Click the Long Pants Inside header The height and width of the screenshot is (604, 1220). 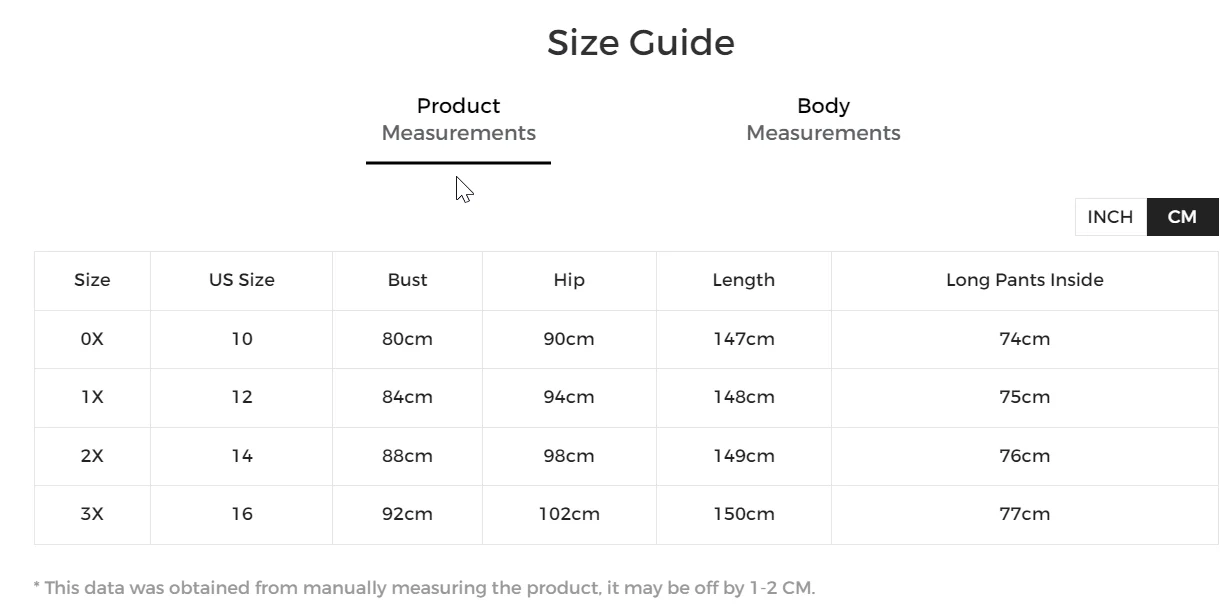pos(1024,281)
